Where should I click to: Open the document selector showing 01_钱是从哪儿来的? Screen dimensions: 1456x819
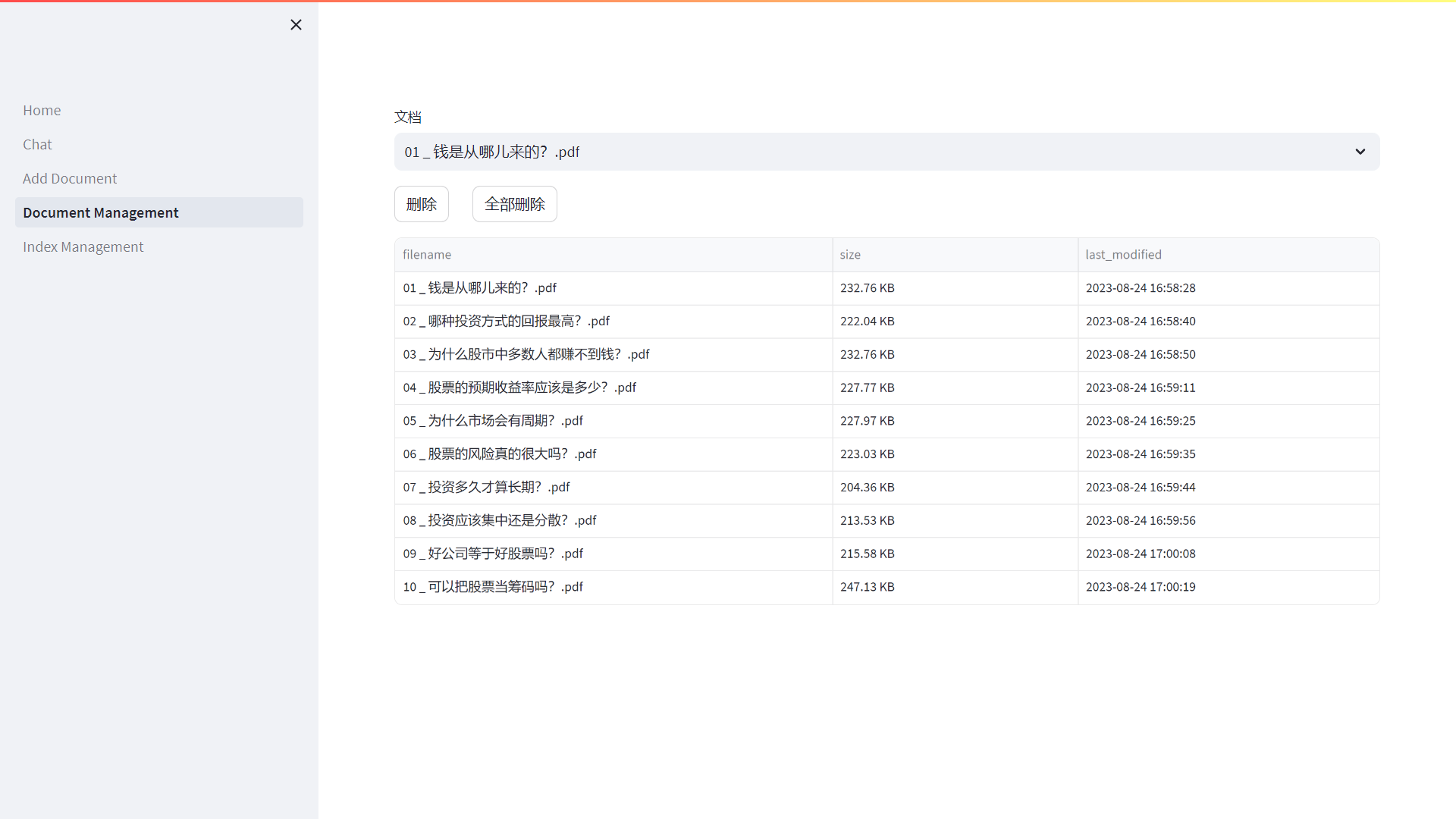[x=872, y=152]
